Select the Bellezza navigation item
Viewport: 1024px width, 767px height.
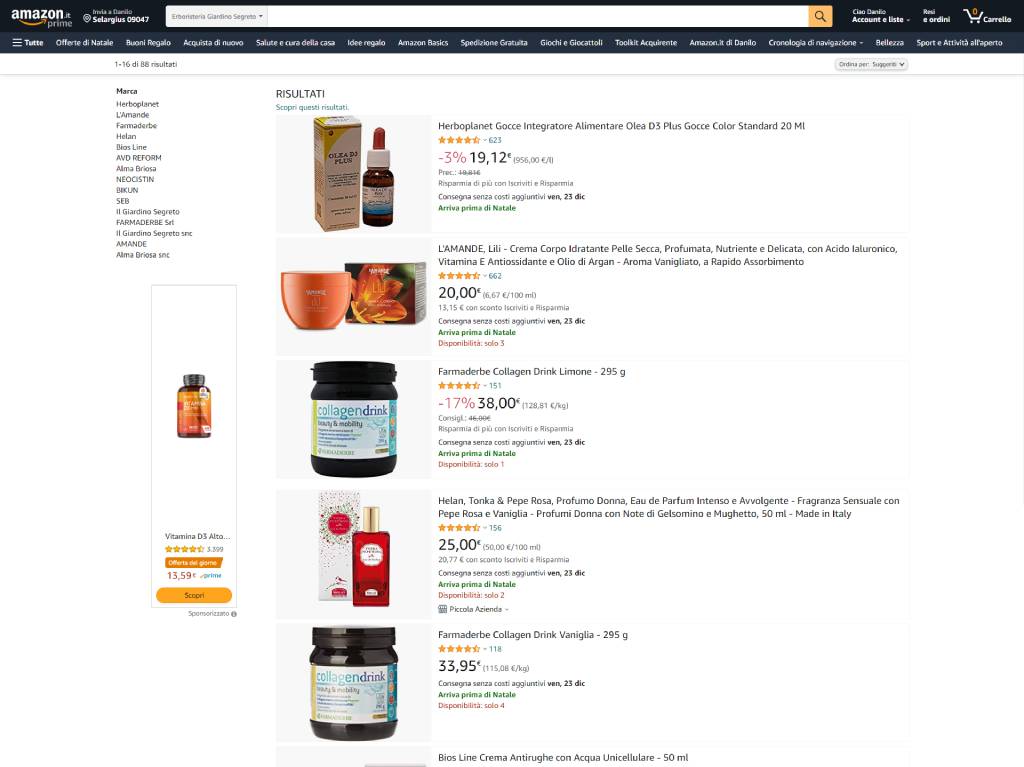889,42
